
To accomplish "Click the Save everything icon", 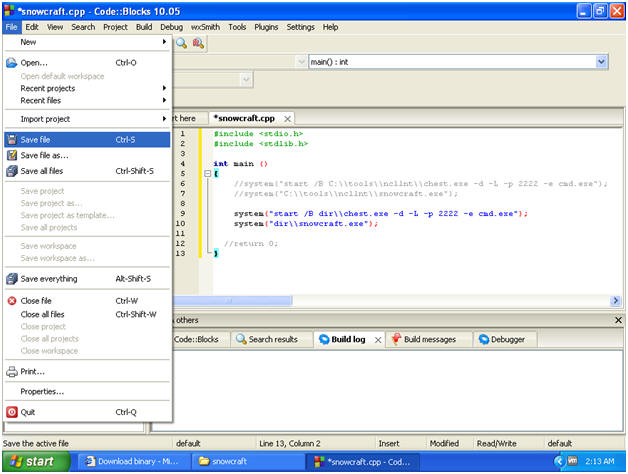I will coord(12,278).
